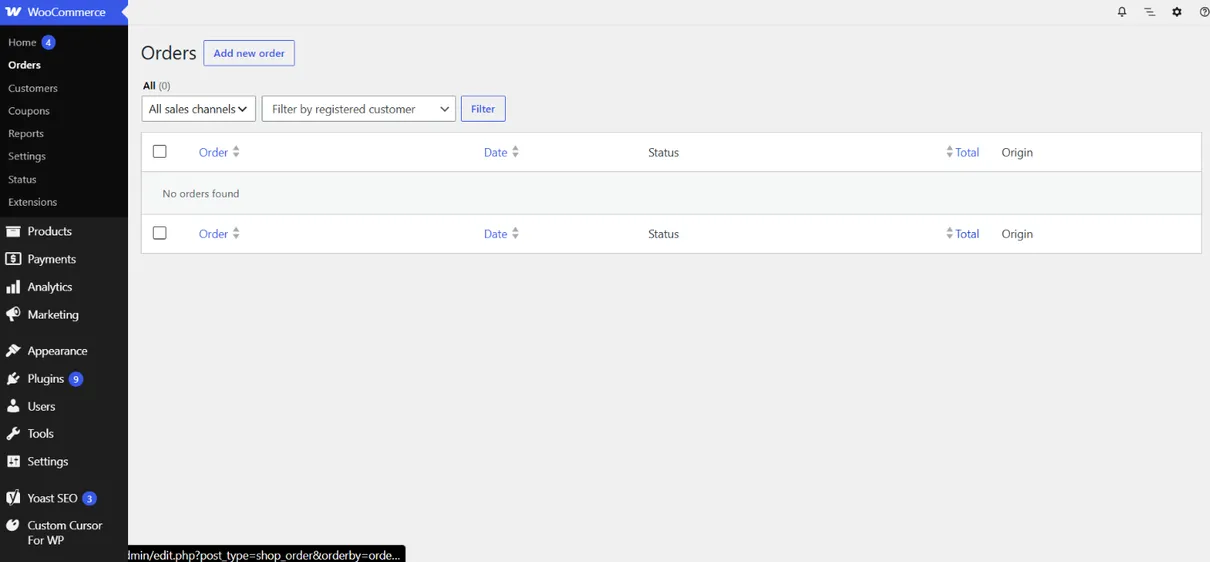Viewport: 1210px width, 562px height.
Task: Click the Tools wrench icon
Action: pyautogui.click(x=13, y=434)
